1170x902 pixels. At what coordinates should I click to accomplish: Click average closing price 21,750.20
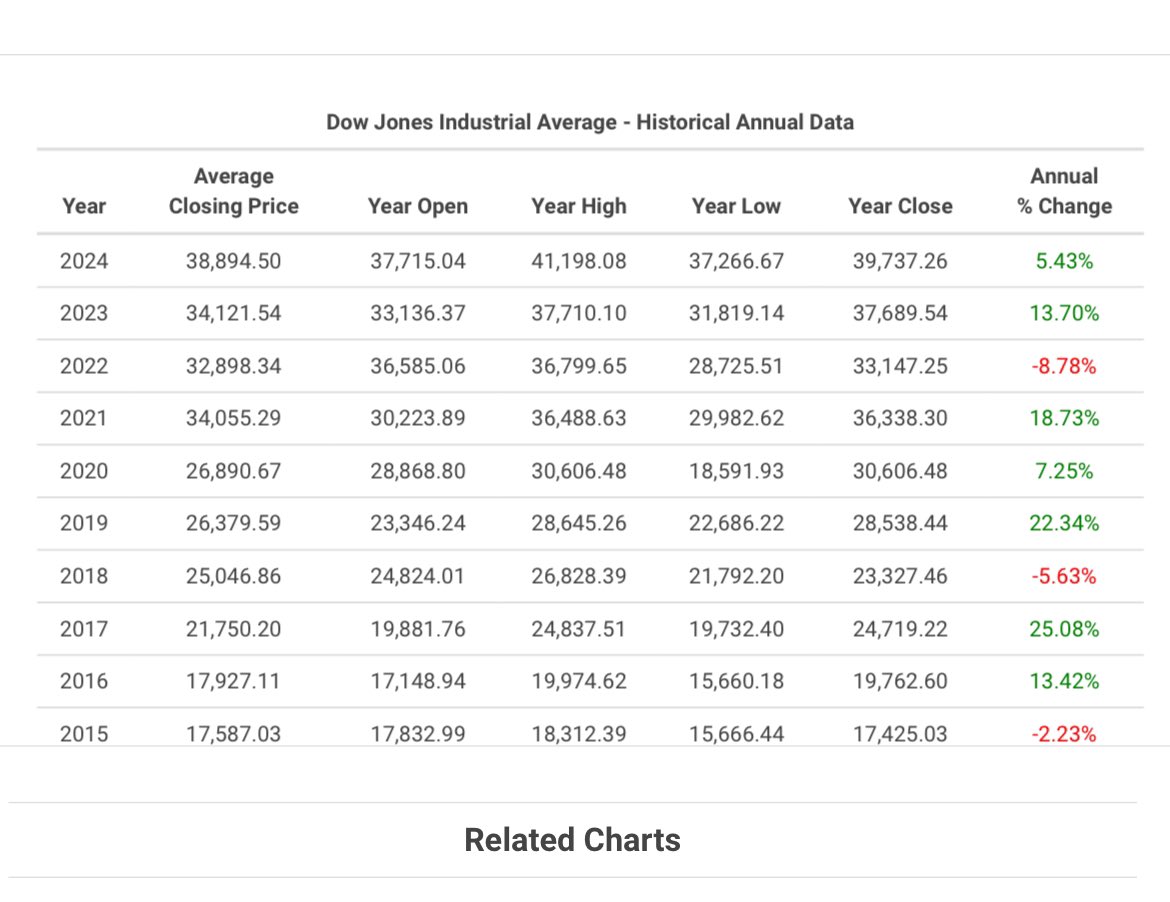point(234,630)
